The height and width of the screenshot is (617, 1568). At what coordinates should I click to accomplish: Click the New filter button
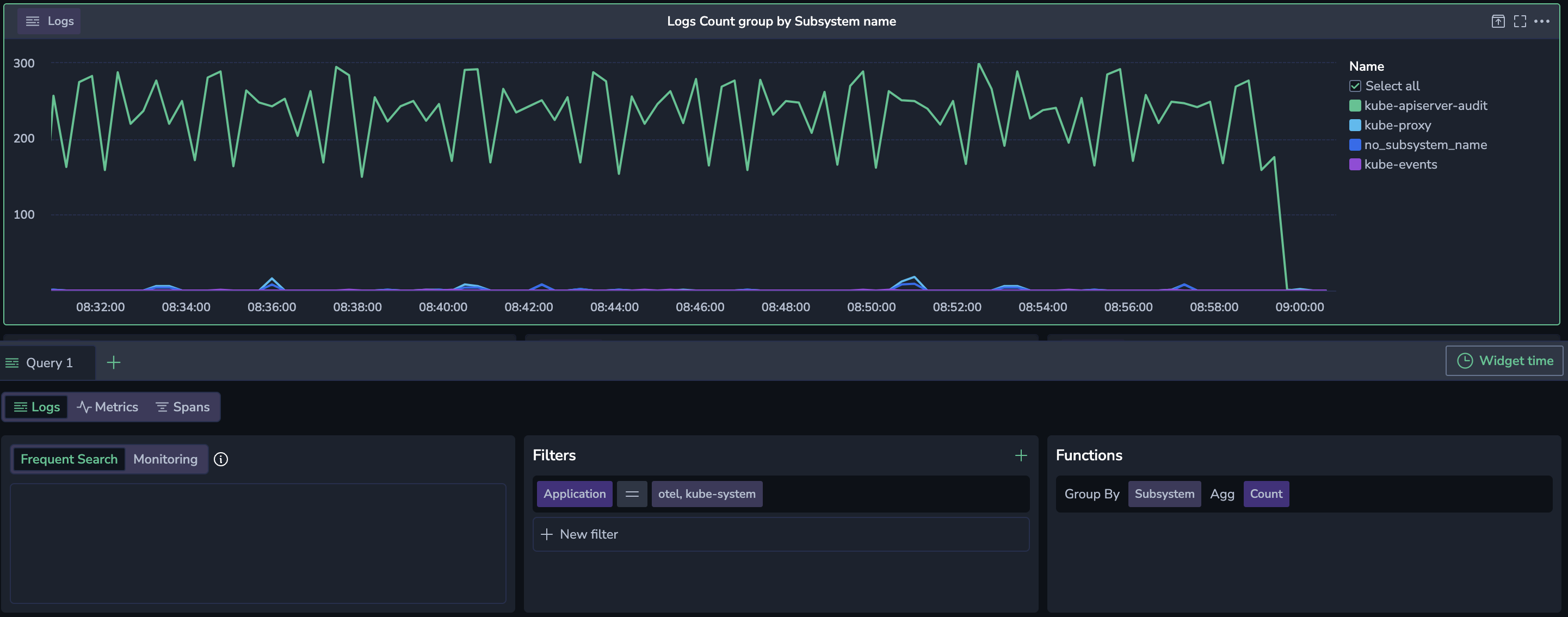pos(781,534)
